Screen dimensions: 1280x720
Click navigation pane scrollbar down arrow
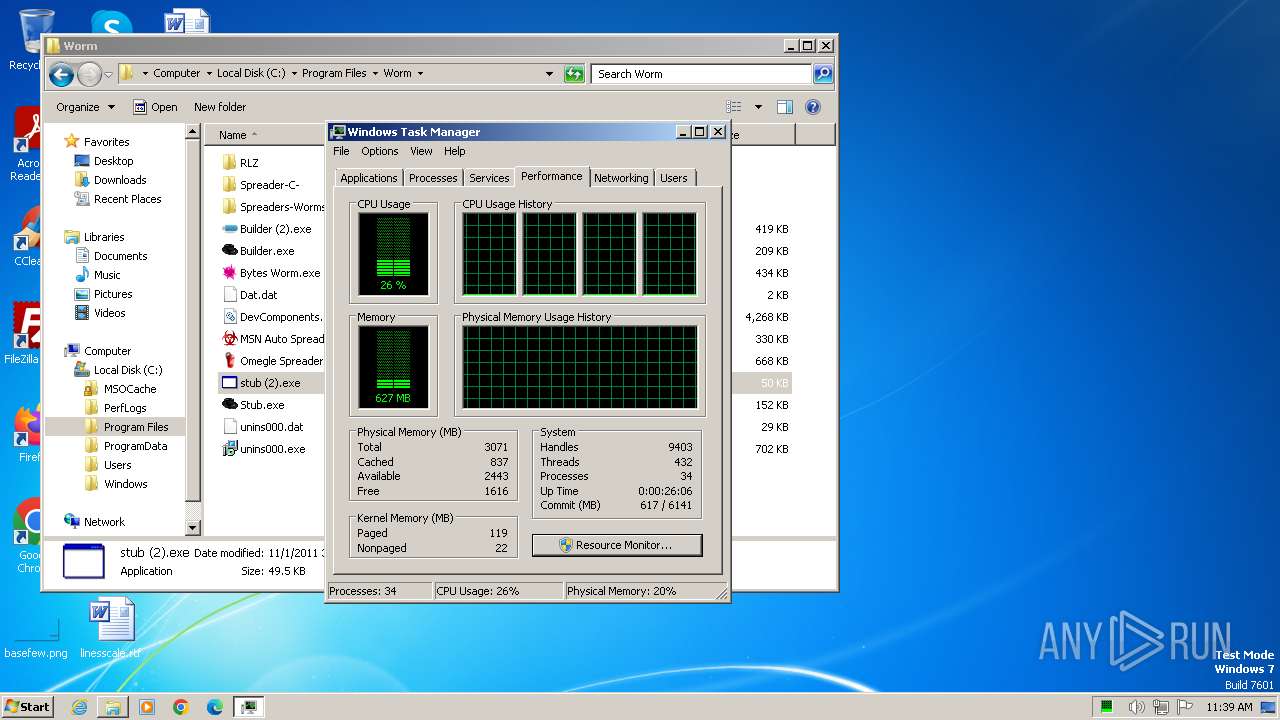pos(193,528)
